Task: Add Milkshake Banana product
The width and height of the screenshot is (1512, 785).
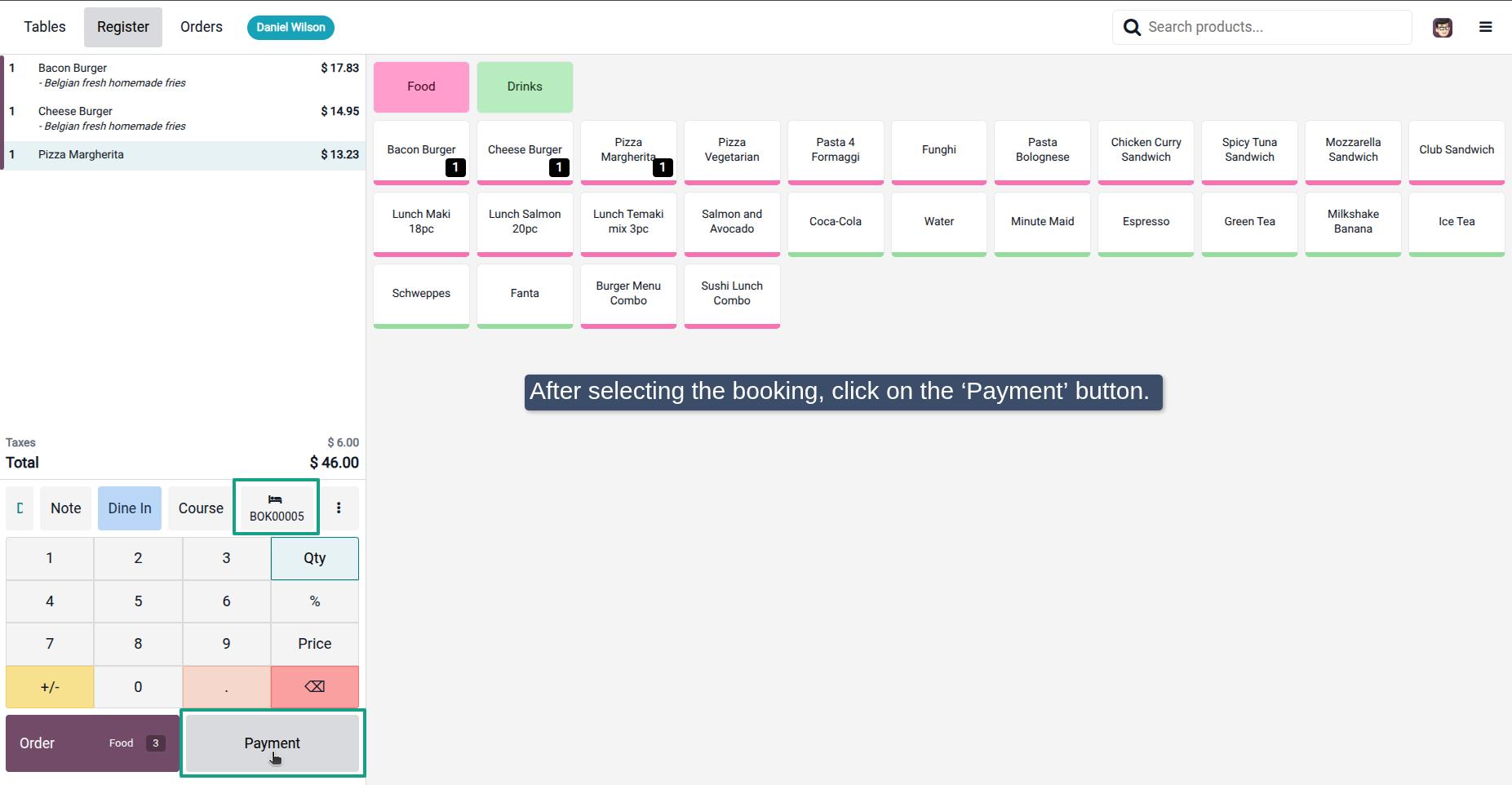Action: [x=1353, y=224]
